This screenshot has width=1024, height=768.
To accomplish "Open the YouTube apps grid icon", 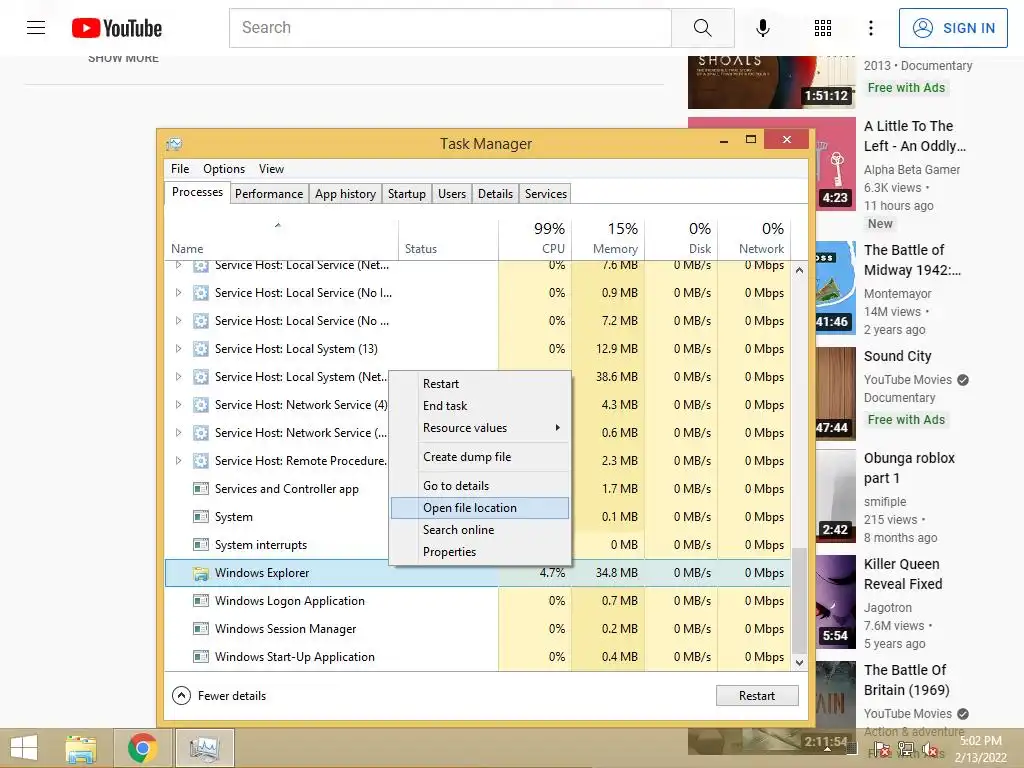I will 823,27.
